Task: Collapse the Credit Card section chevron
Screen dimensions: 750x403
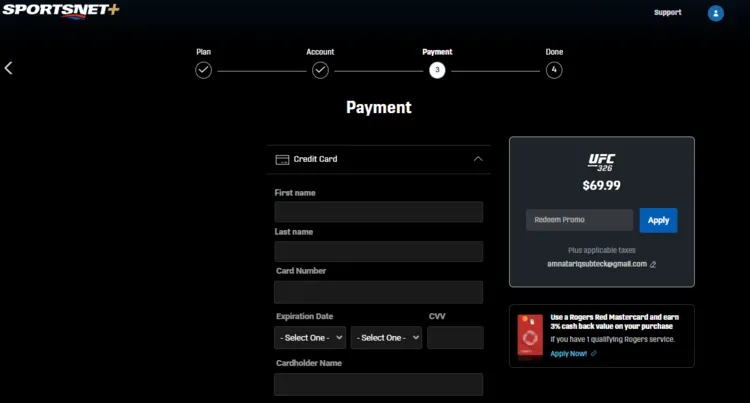Action: (x=478, y=159)
